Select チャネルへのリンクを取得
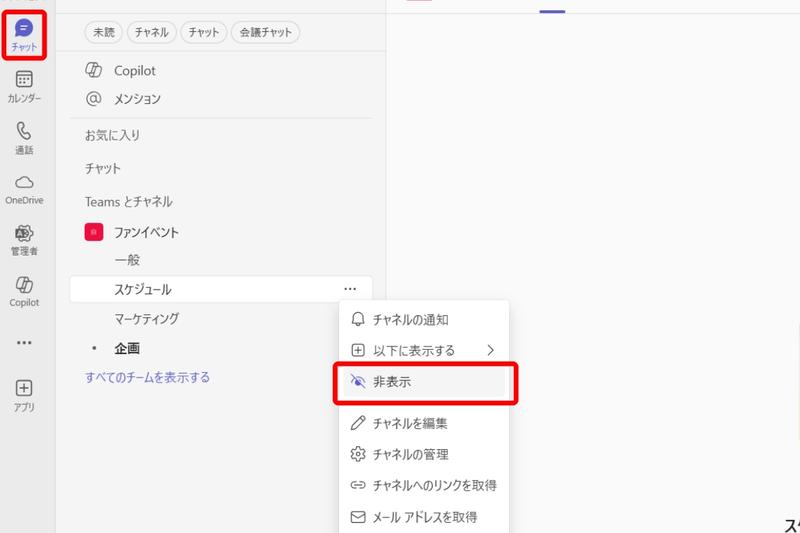This screenshot has width=800, height=533. tap(424, 485)
